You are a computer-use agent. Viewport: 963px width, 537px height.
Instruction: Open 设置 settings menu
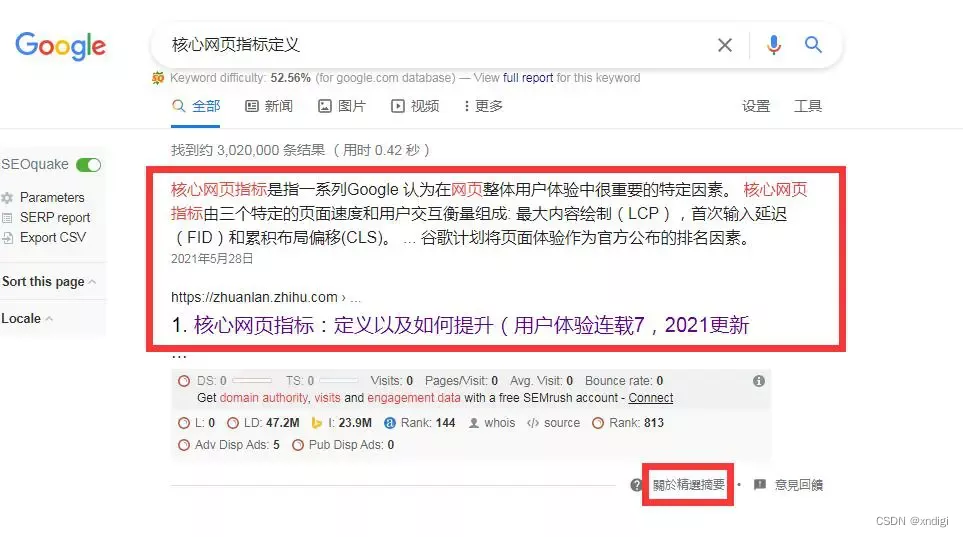756,106
